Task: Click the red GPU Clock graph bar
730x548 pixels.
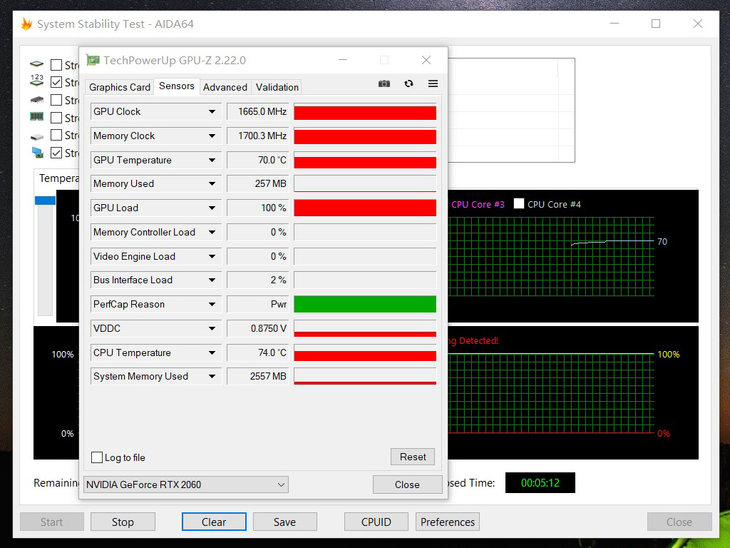Action: pyautogui.click(x=365, y=113)
